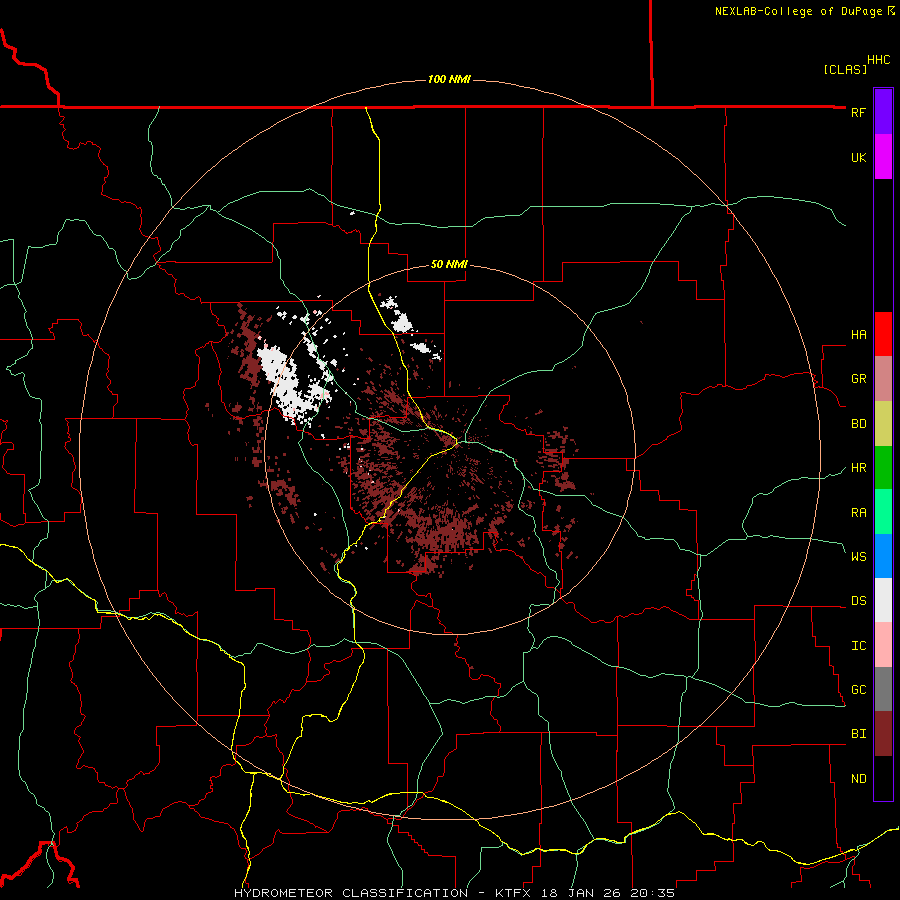
Task: Click the RF purple legend swatch
Action: pos(883,111)
